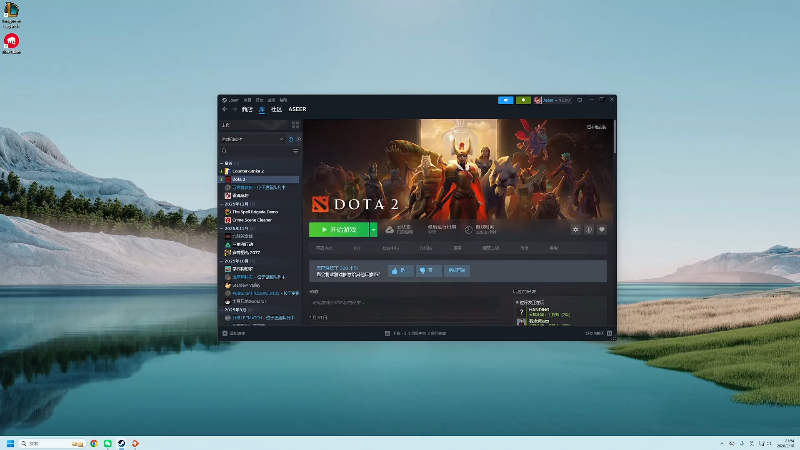The width and height of the screenshot is (800, 450).
Task: Open the ASEER profile tab
Action: (297, 109)
